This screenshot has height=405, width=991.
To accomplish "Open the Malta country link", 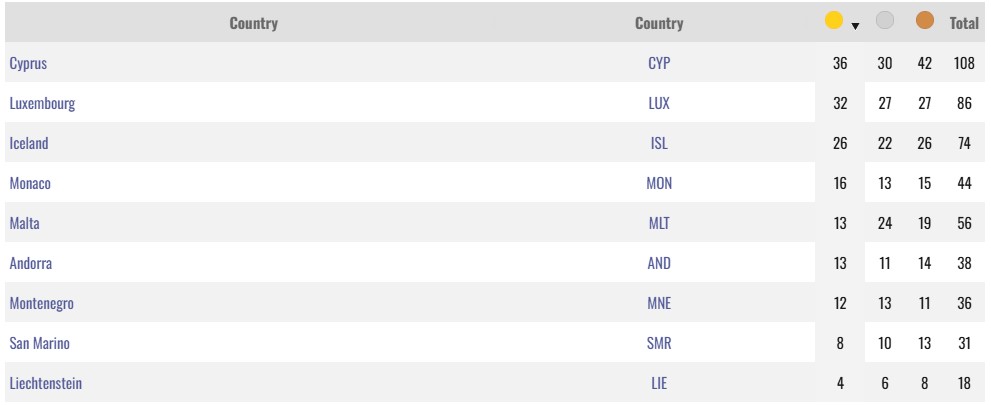I will click(x=25, y=223).
